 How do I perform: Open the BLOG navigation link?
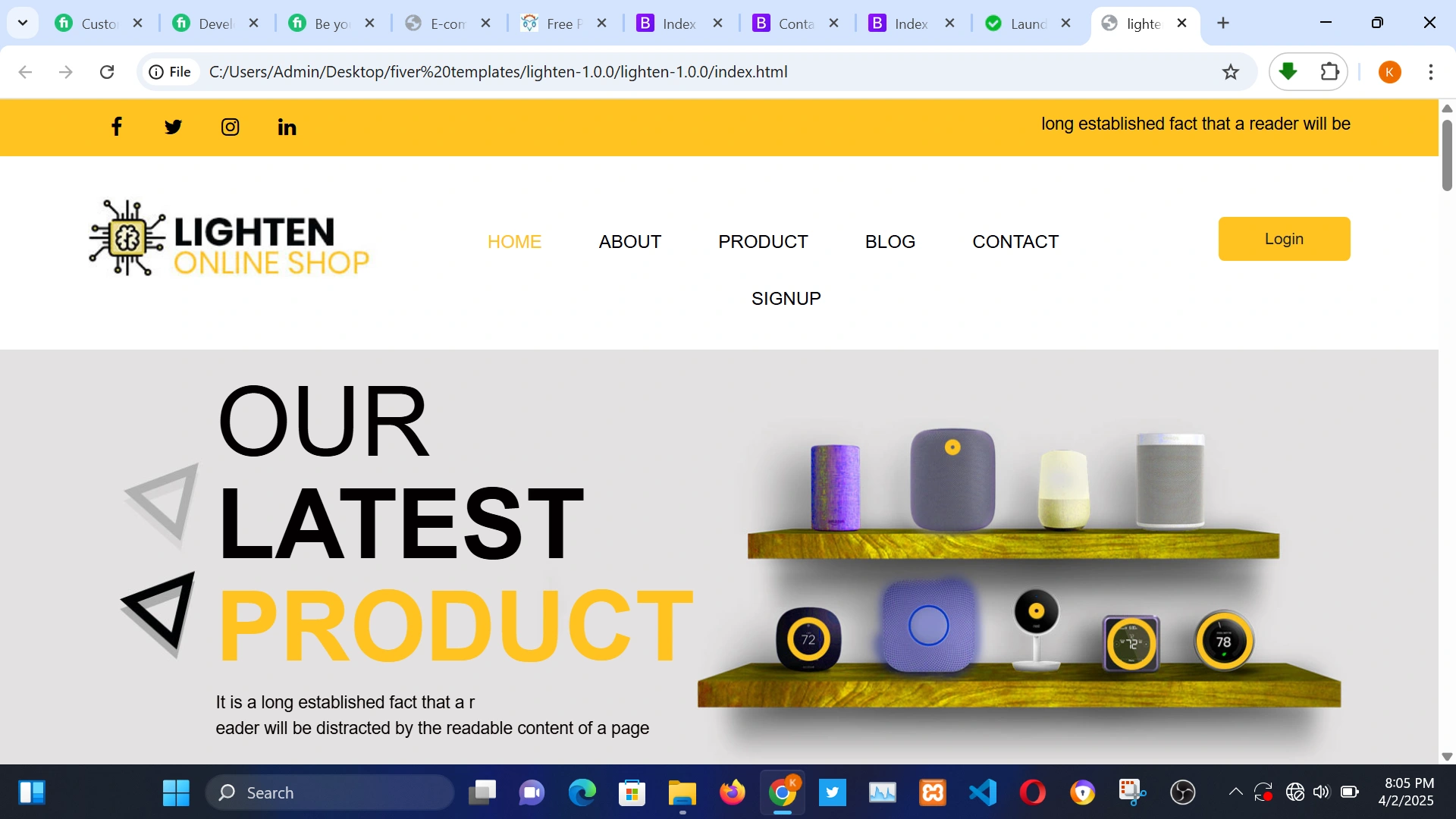[890, 242]
